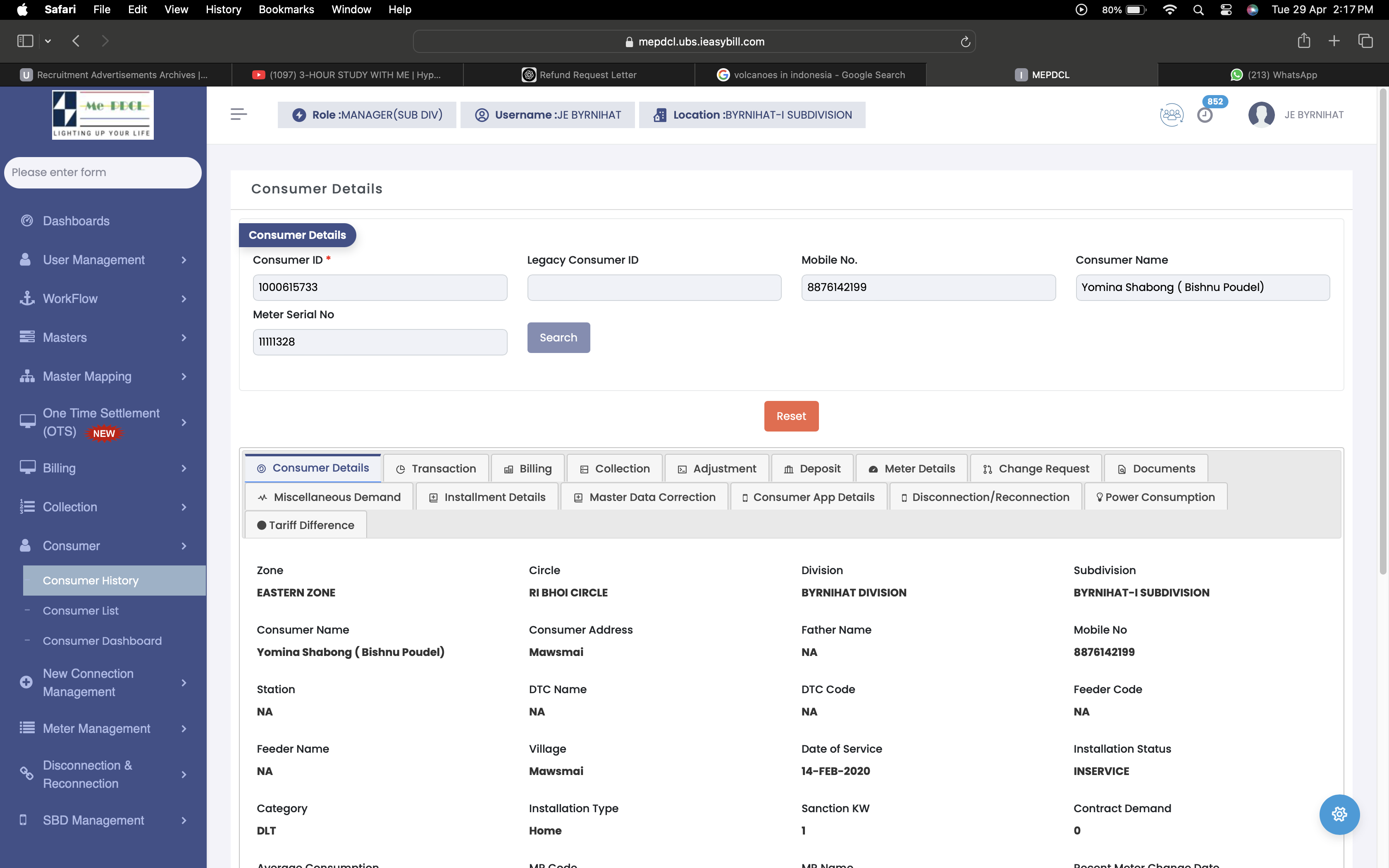Open the Change Request tab
This screenshot has height=868, width=1389.
(x=1036, y=468)
